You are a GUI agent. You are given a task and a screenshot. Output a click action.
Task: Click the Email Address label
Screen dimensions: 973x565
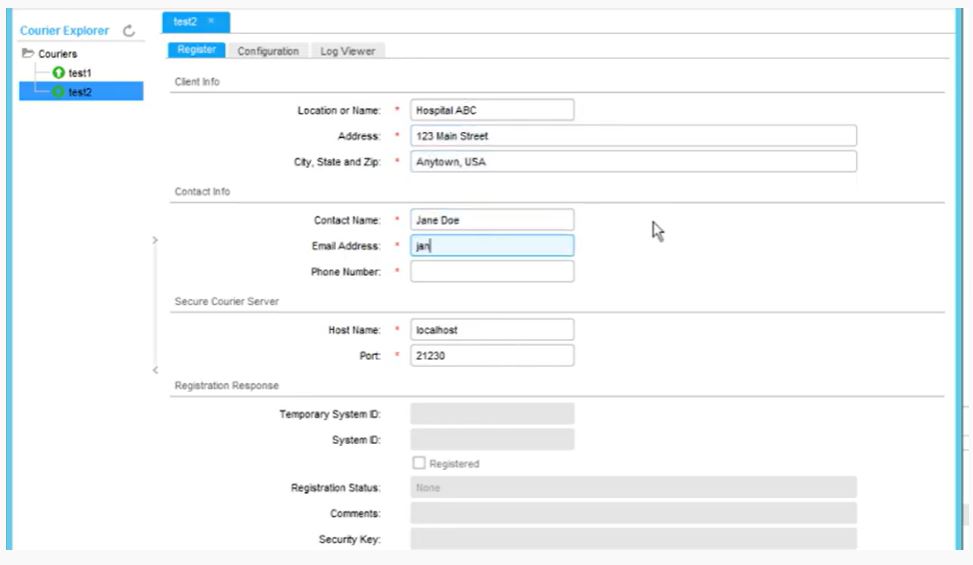tap(346, 246)
